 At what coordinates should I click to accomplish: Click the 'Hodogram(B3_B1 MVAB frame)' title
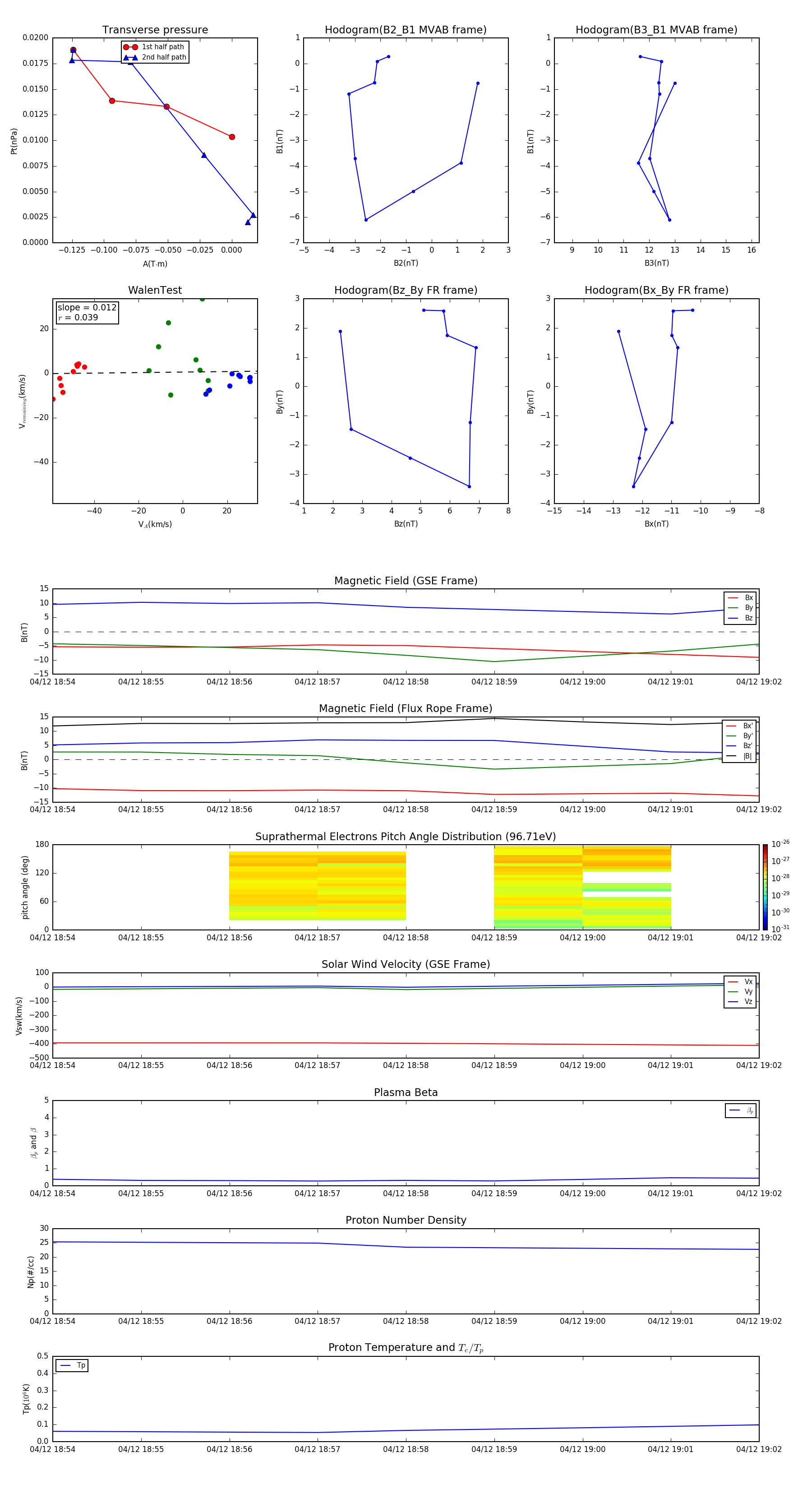656,30
